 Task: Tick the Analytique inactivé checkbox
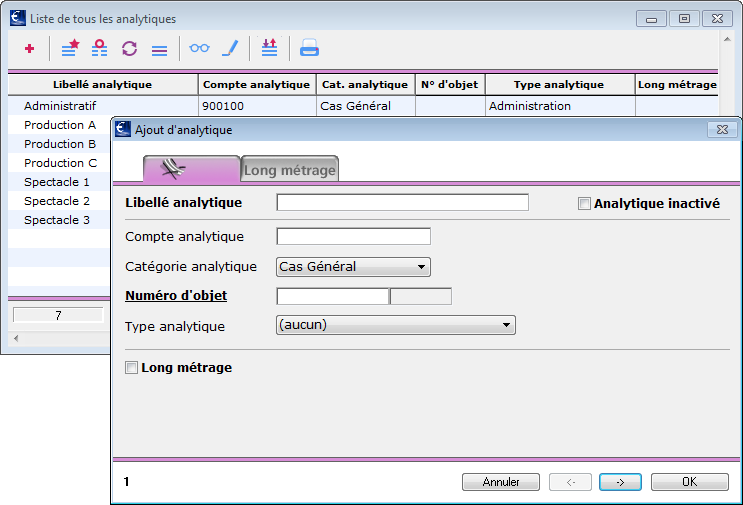pos(584,204)
